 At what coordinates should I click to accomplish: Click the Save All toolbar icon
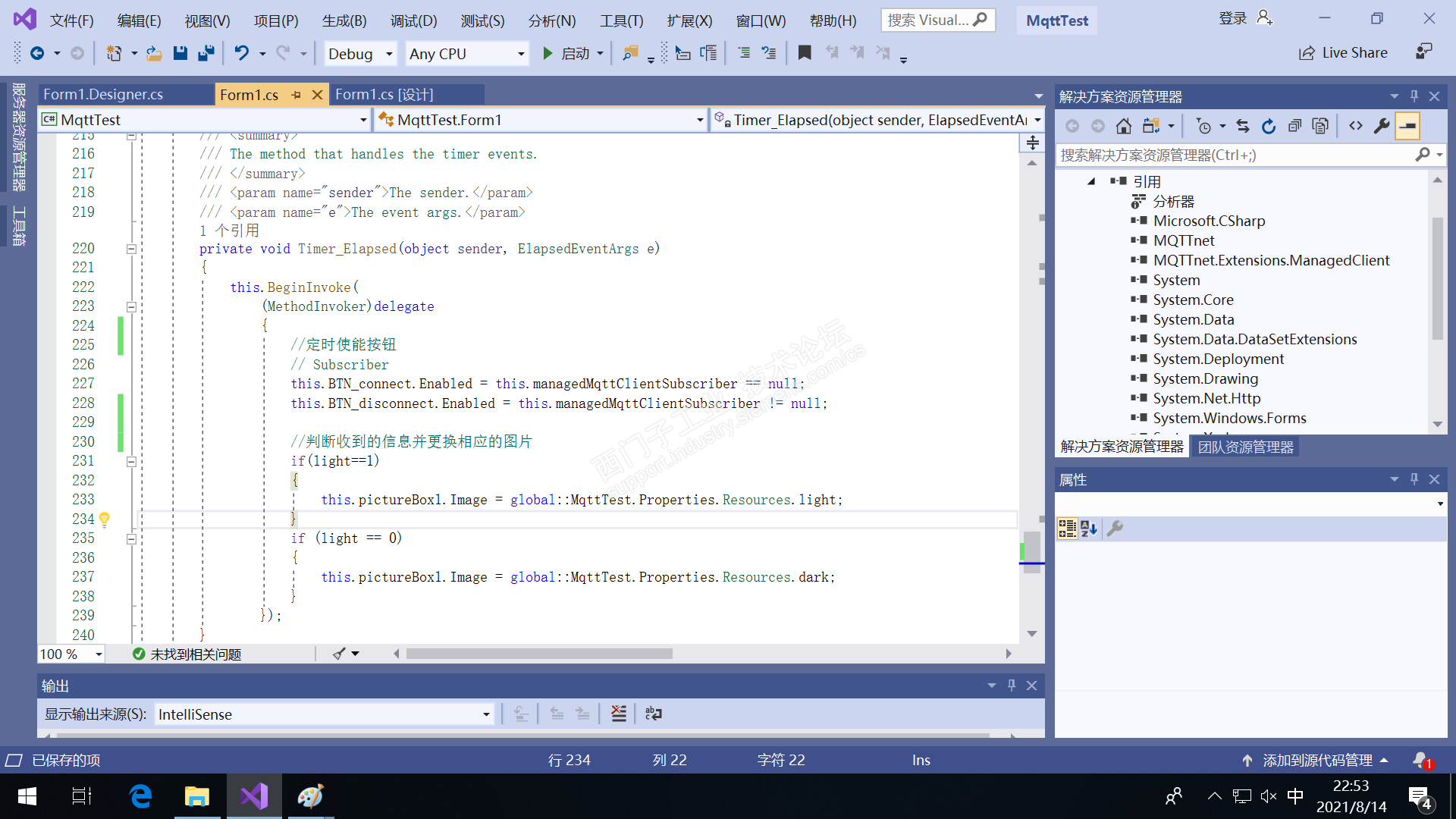click(206, 53)
